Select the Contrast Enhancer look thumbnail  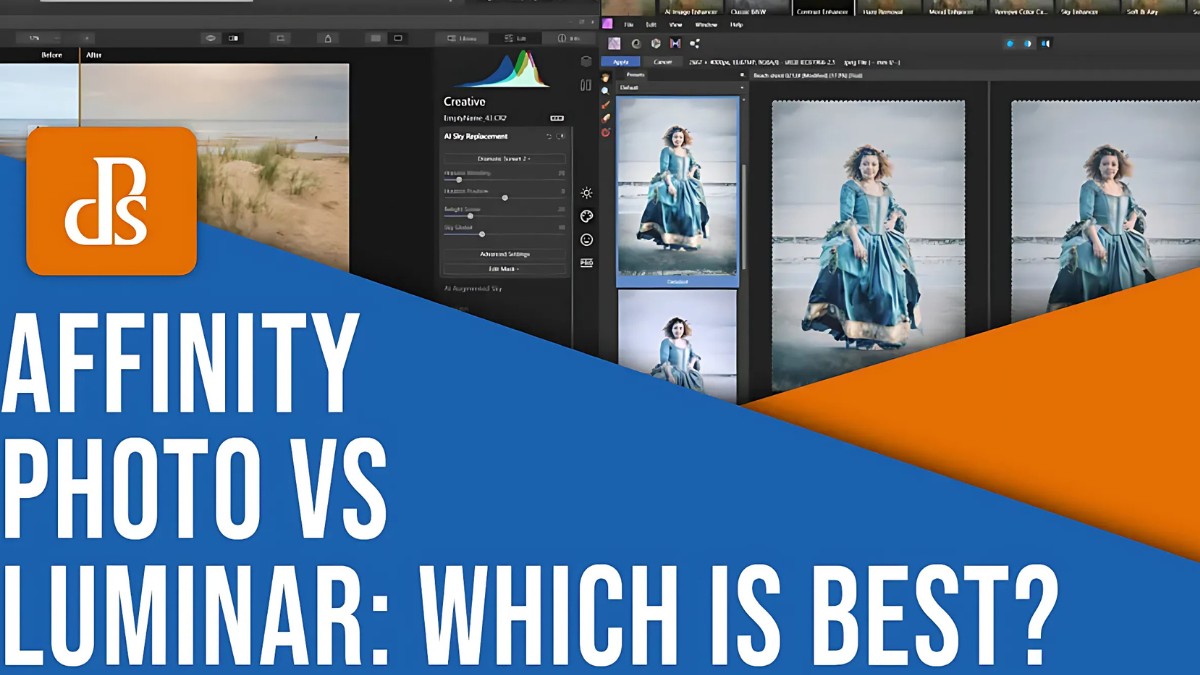click(x=823, y=7)
